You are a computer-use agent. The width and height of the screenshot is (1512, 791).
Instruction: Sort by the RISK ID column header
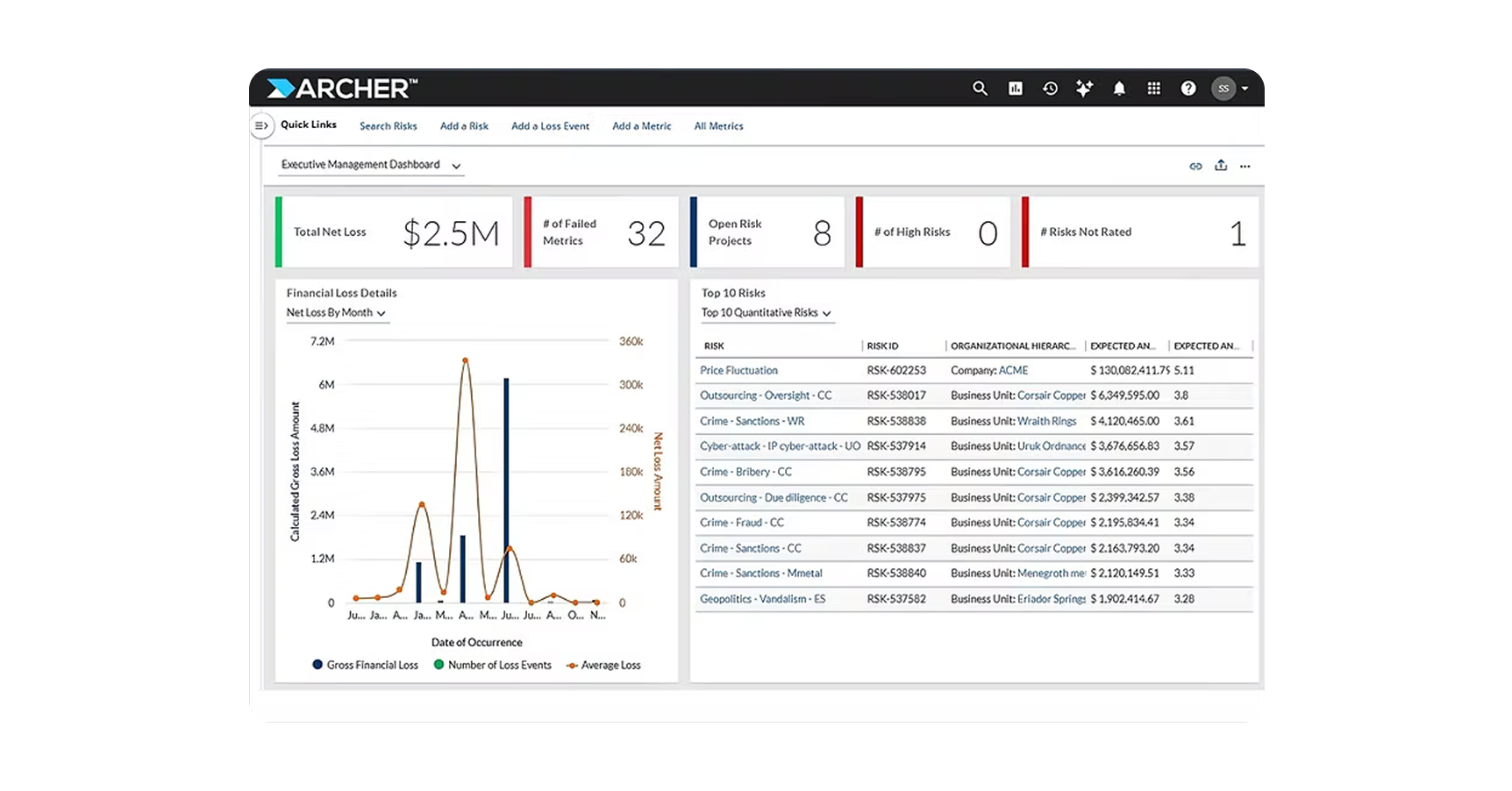(882, 346)
